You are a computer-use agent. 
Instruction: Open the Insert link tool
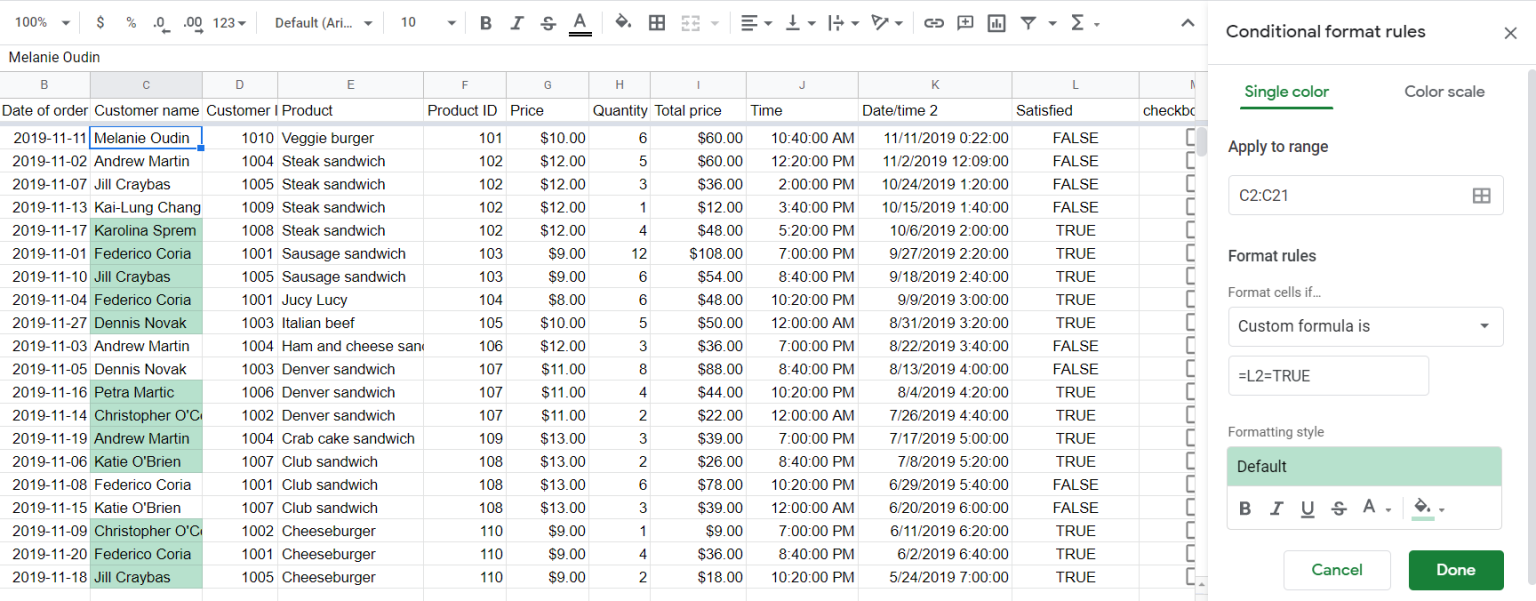point(933,22)
